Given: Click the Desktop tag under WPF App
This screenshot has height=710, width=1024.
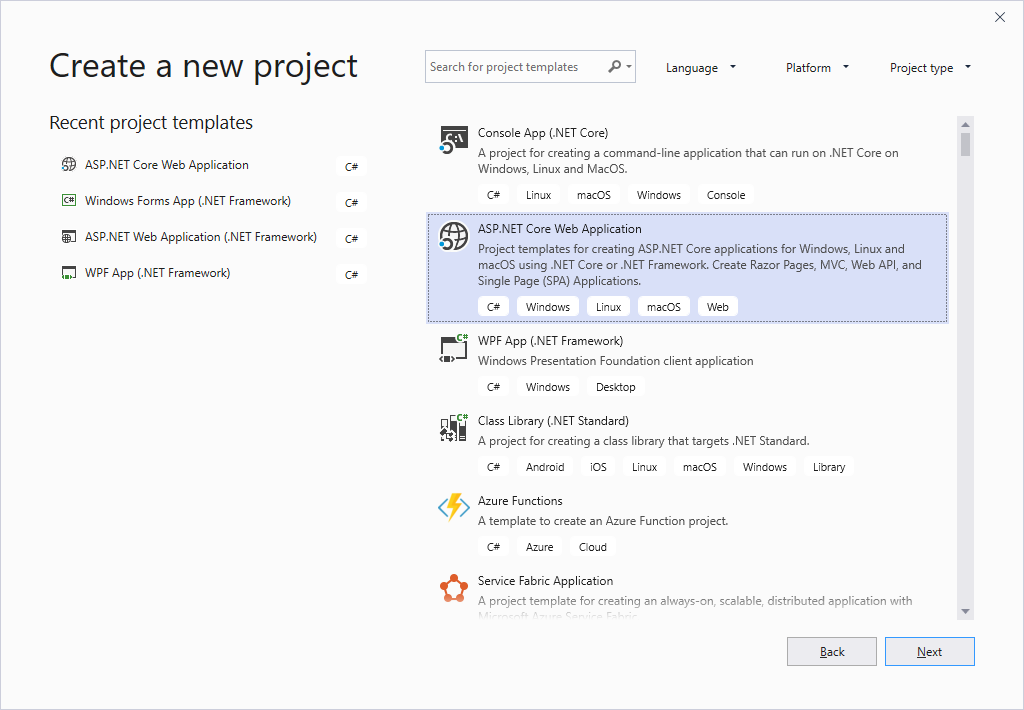Looking at the screenshot, I should 615,387.
